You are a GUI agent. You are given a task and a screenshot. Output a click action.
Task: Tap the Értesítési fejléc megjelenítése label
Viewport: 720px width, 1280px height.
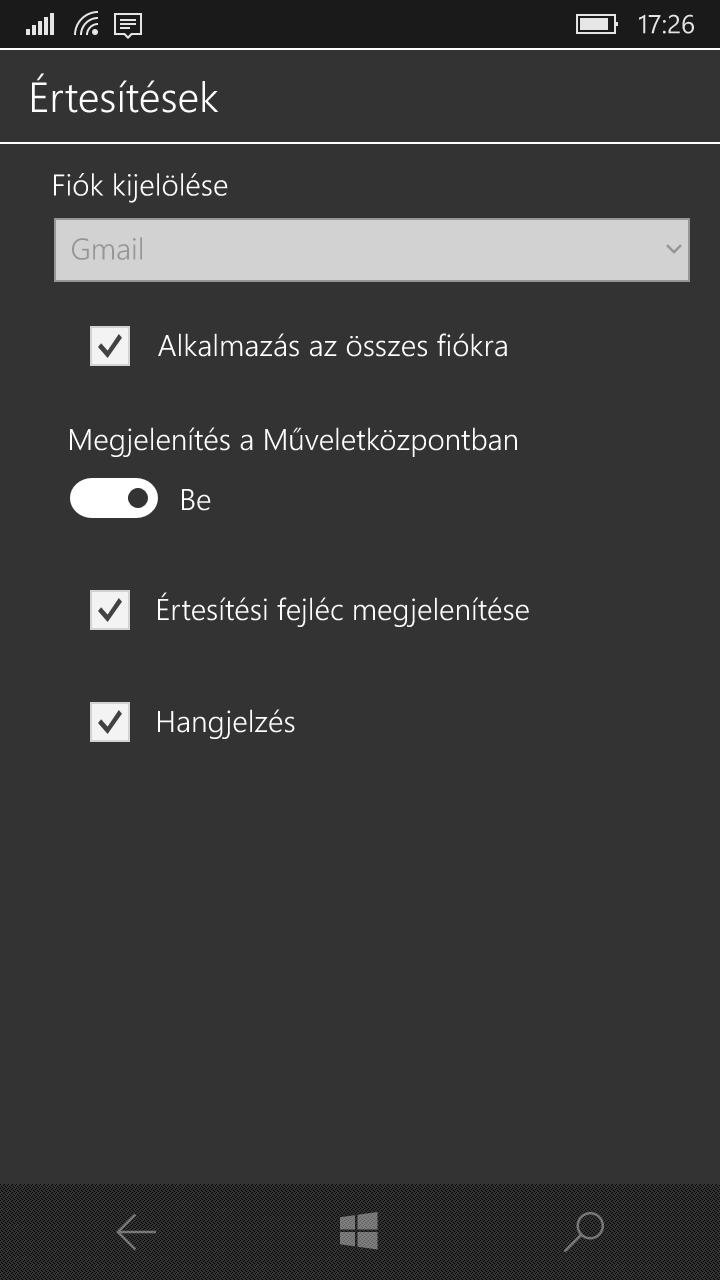click(x=343, y=610)
